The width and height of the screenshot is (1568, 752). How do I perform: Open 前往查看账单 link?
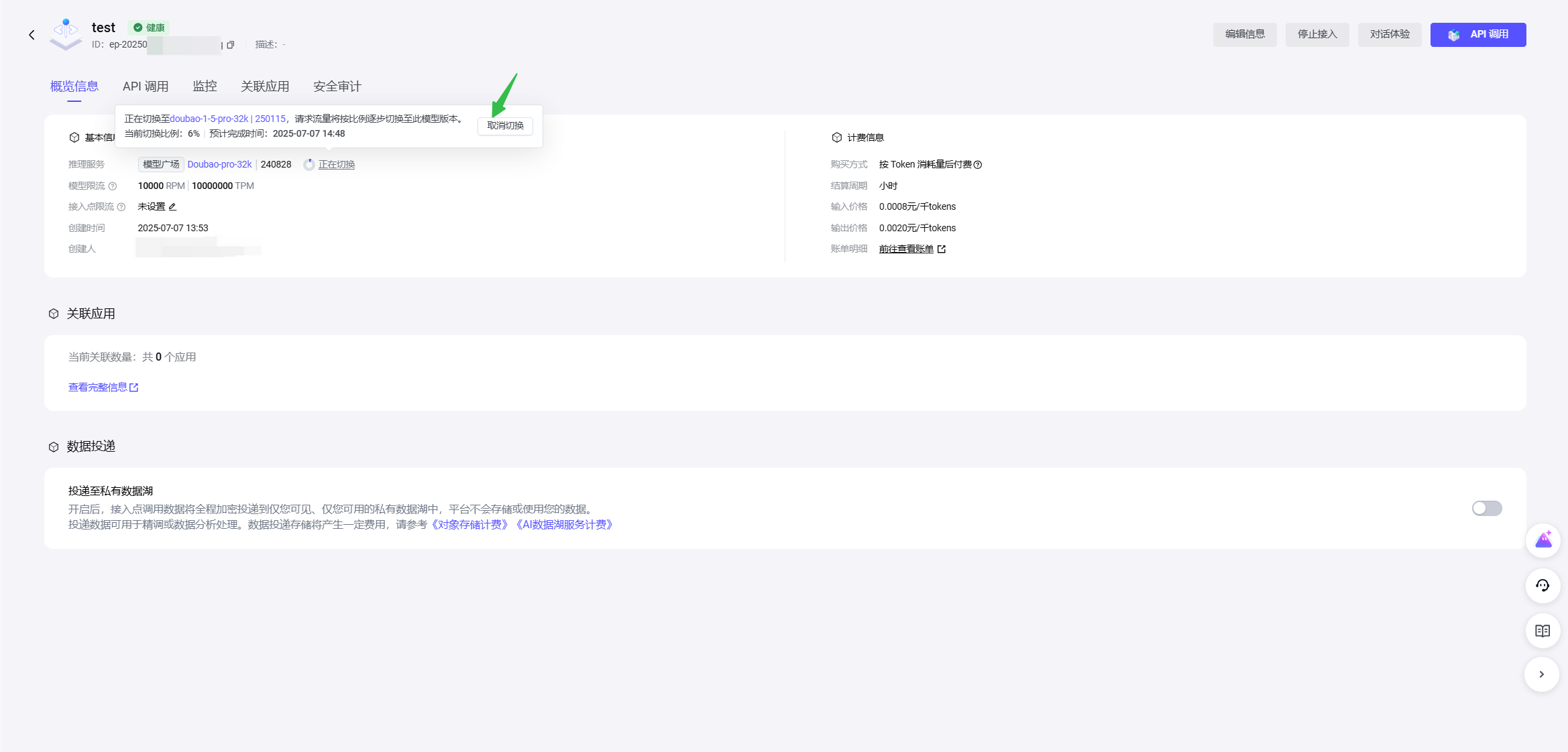tap(906, 249)
